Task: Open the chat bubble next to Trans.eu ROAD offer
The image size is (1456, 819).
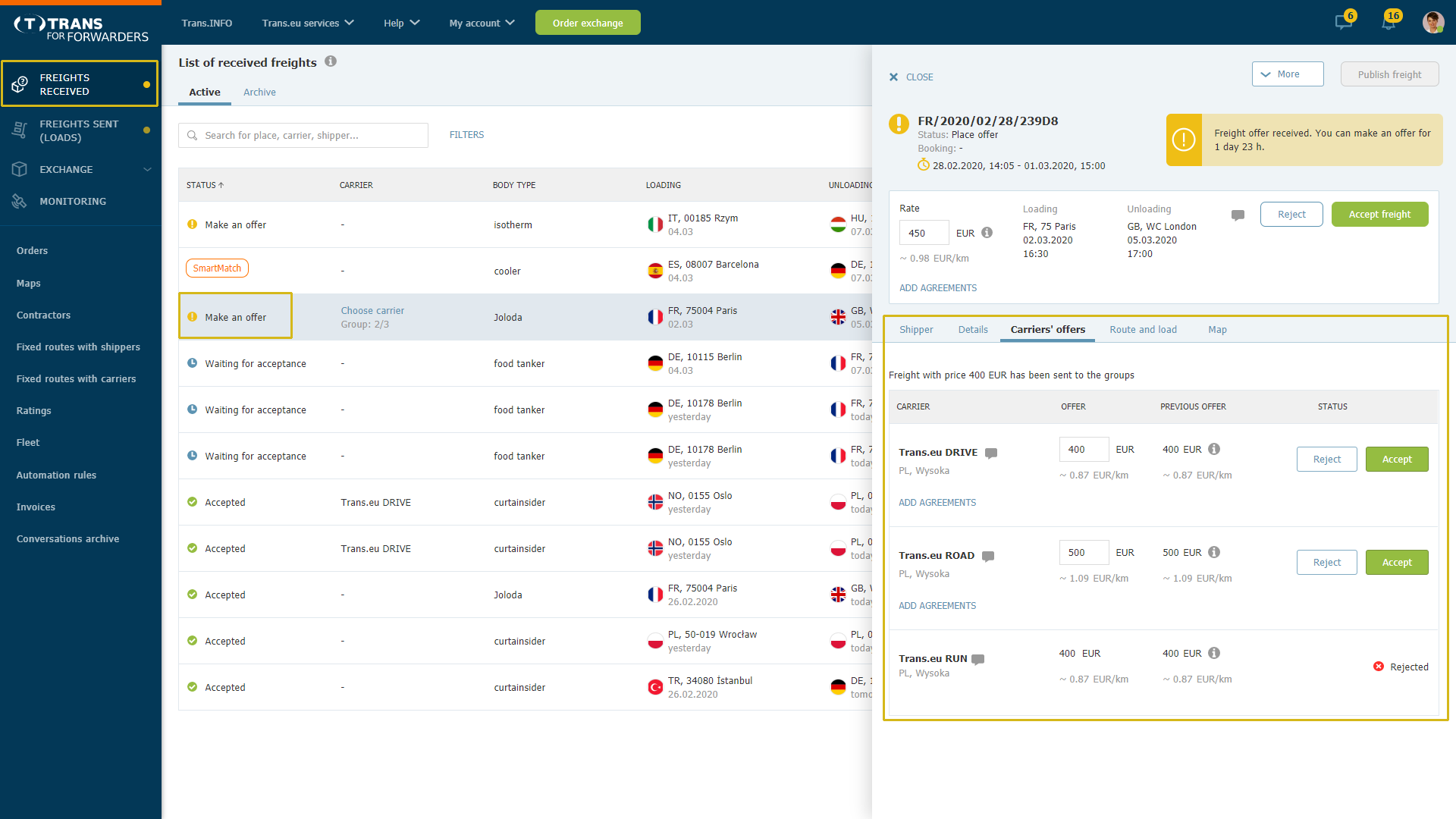Action: pyautogui.click(x=988, y=556)
